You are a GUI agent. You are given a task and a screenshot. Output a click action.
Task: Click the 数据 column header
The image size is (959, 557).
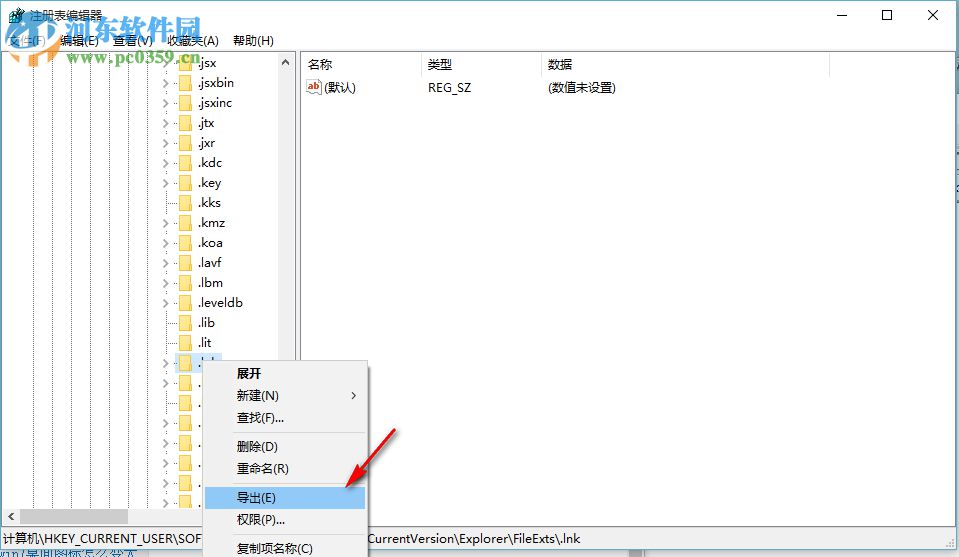tap(685, 64)
